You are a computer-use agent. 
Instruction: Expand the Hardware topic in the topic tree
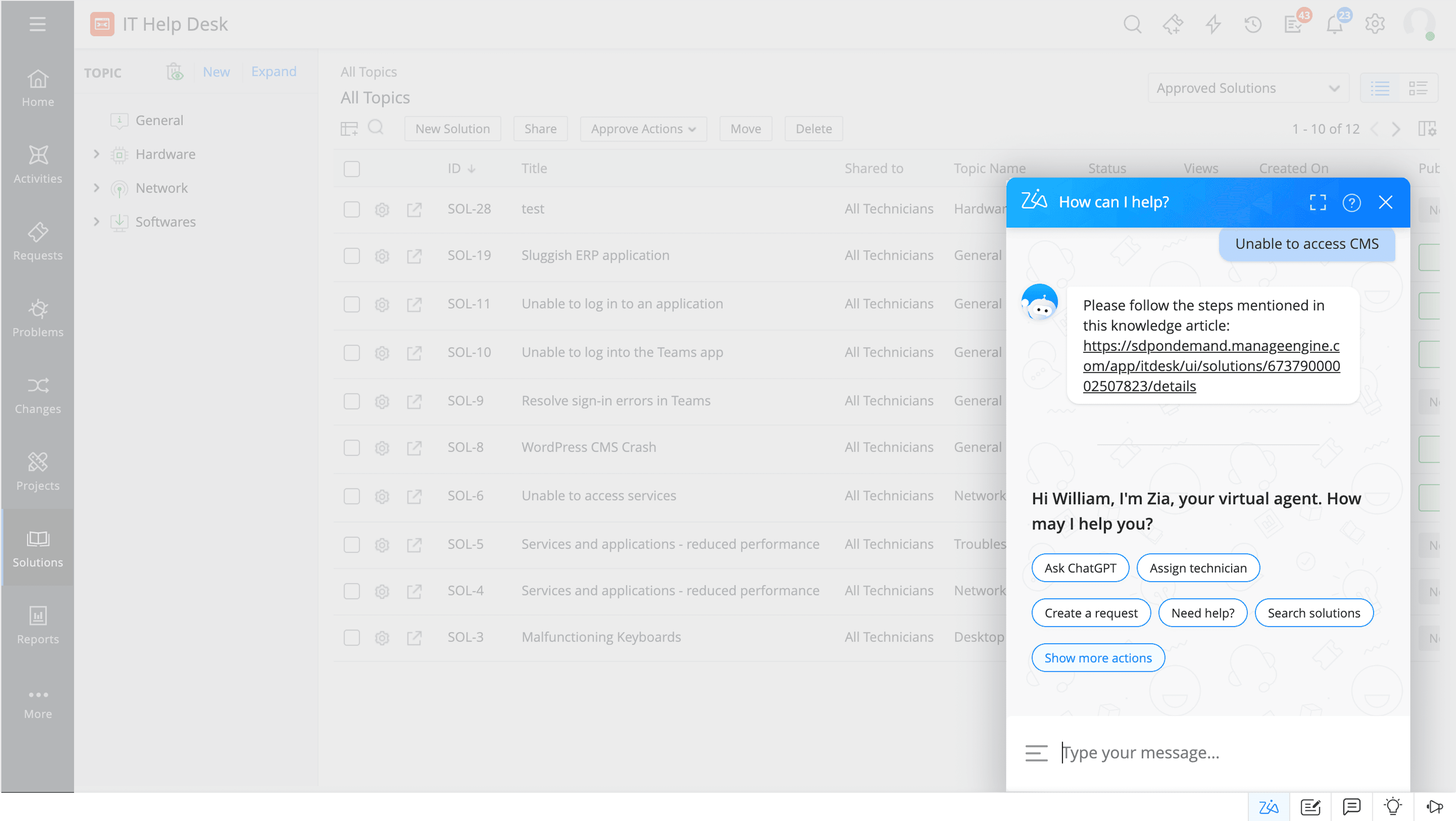point(96,154)
